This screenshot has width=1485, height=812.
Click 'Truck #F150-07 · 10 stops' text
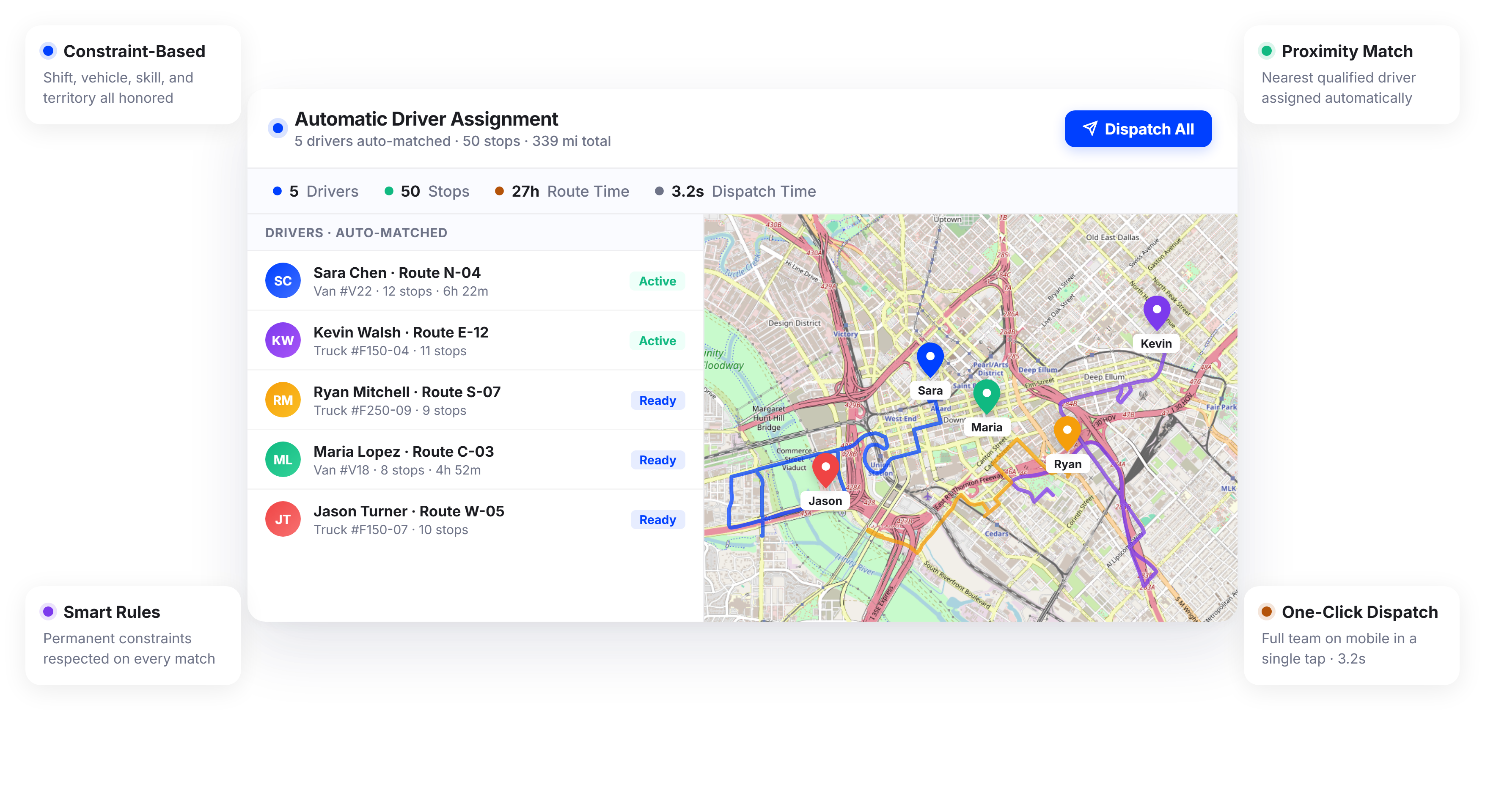(391, 529)
